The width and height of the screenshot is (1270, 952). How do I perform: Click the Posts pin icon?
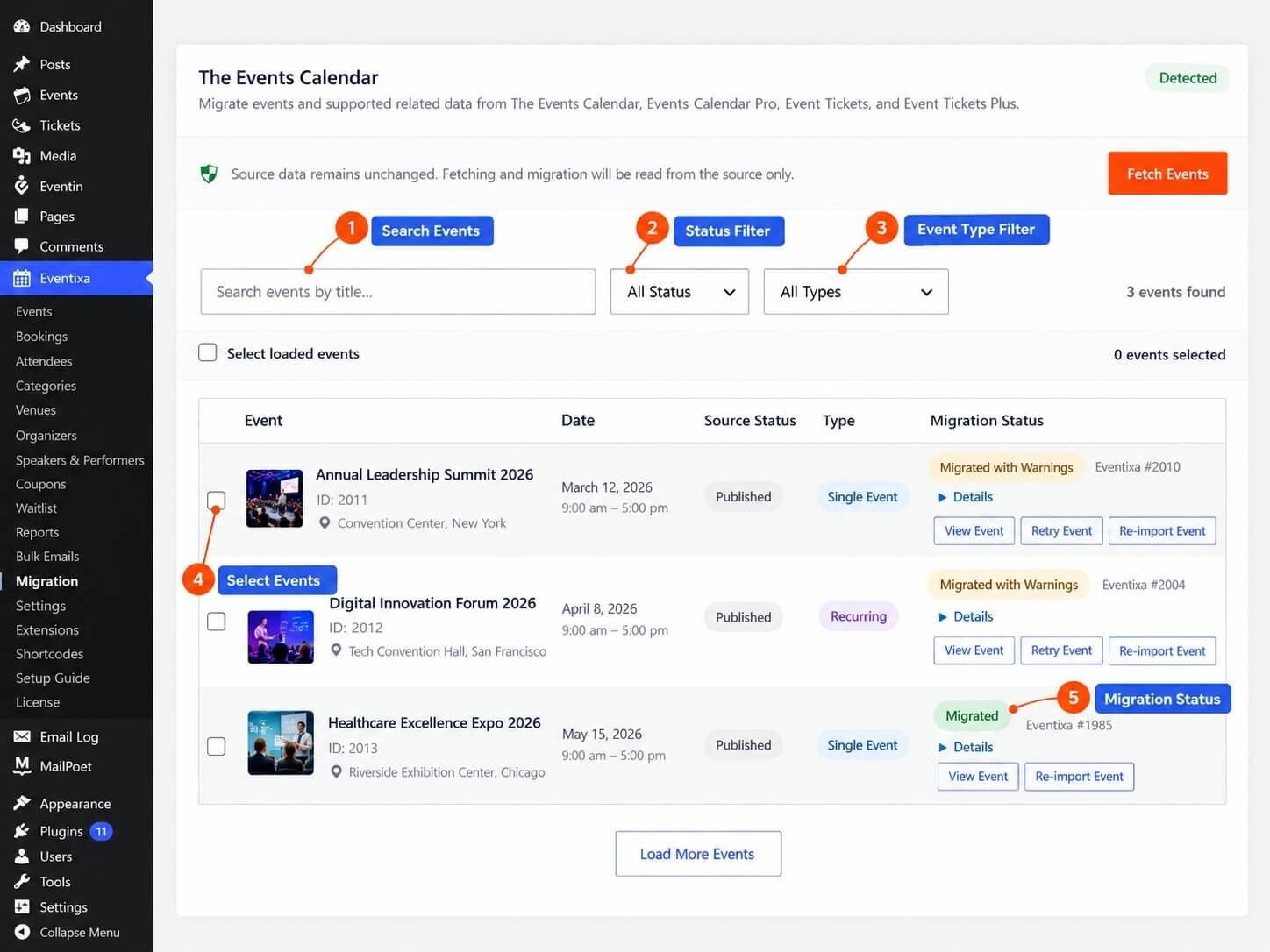point(22,64)
